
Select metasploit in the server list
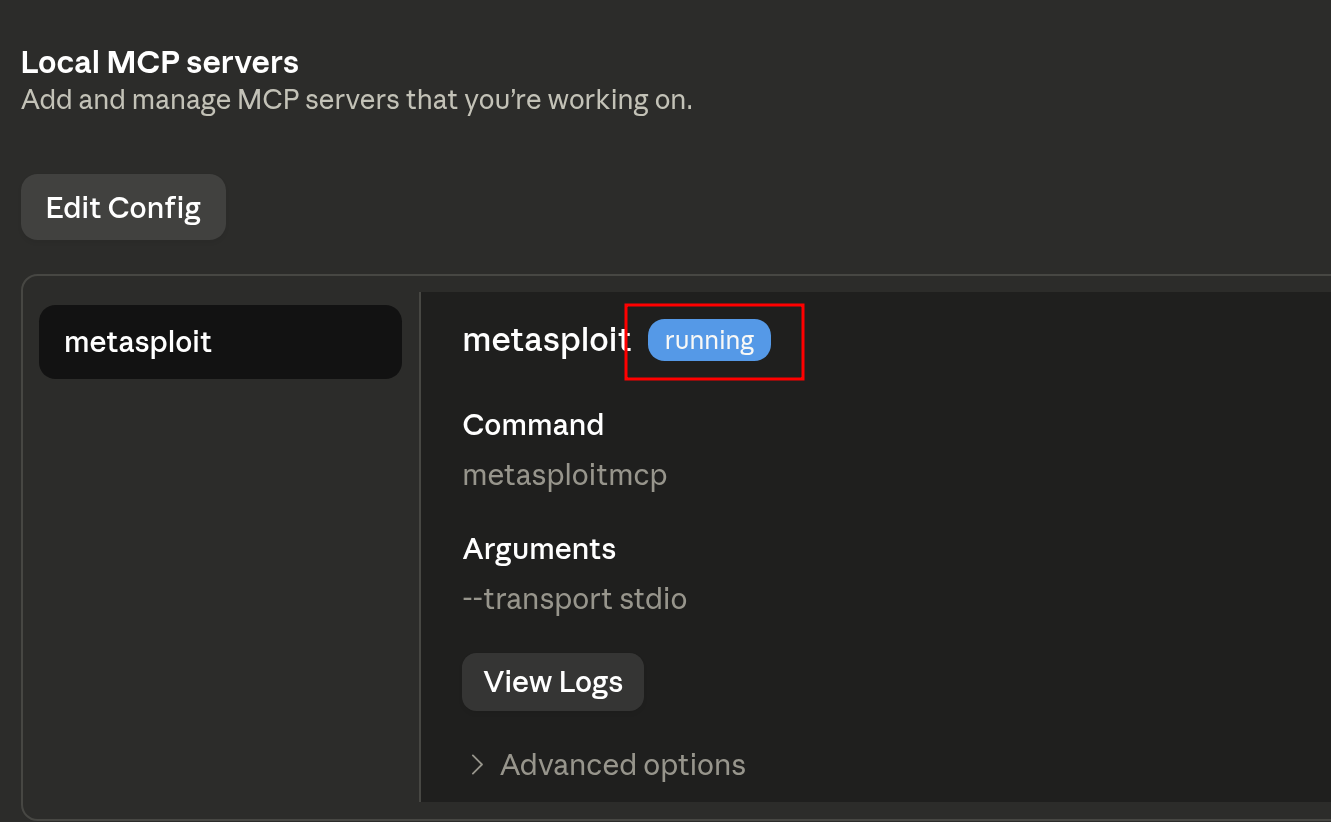click(x=220, y=342)
